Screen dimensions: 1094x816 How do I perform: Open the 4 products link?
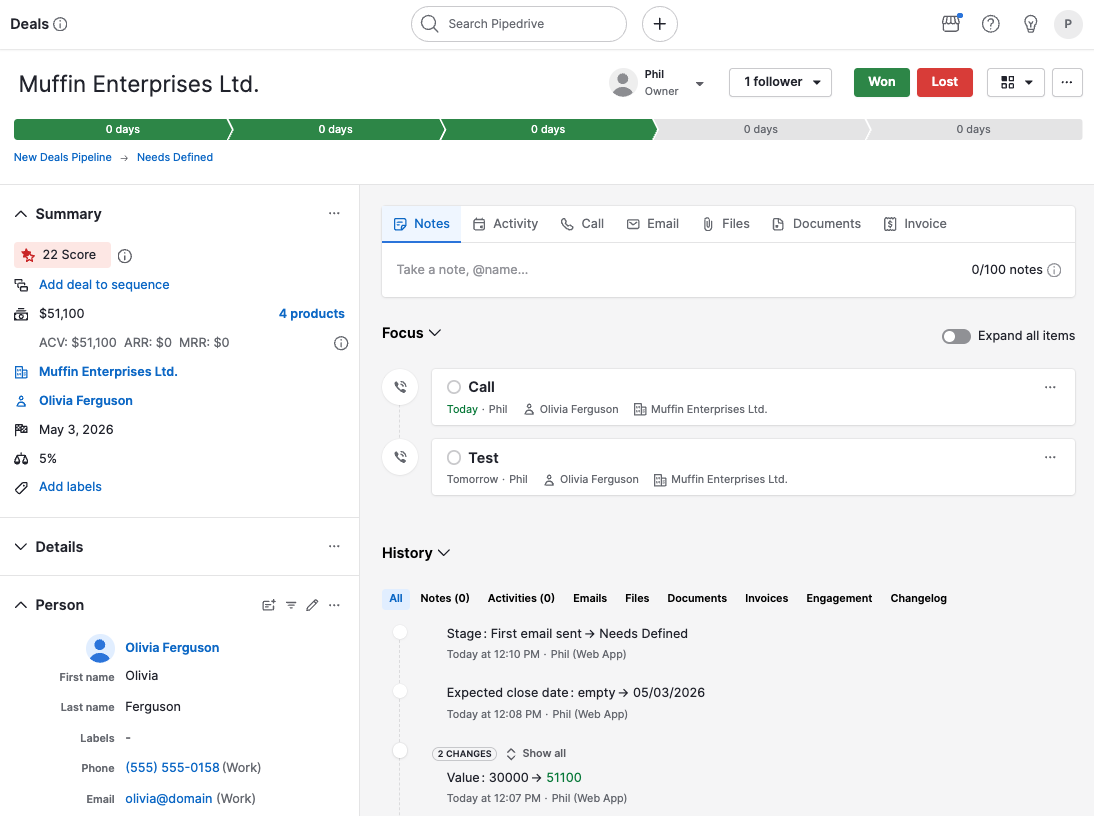311,314
